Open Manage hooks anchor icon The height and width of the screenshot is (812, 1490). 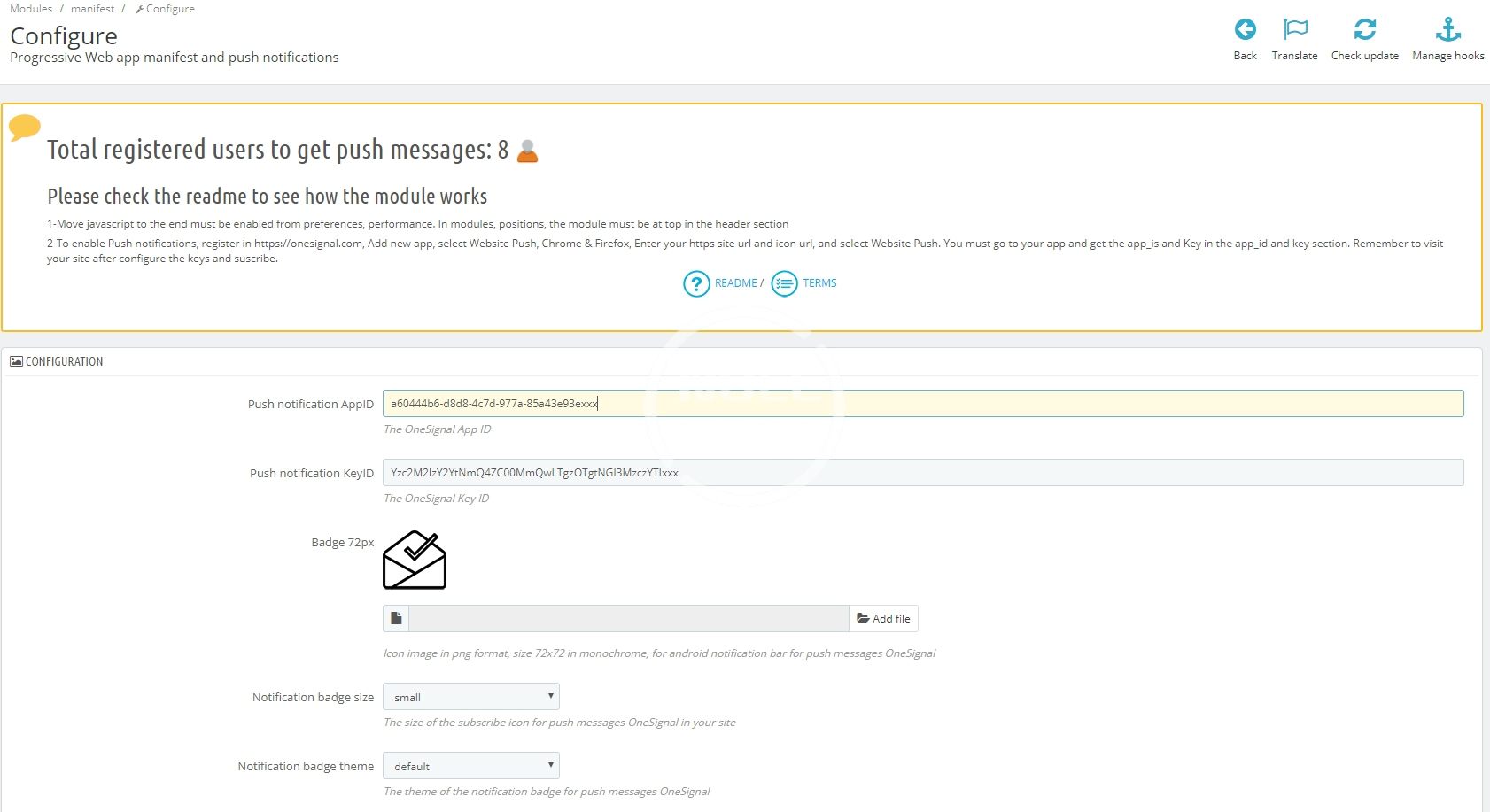coord(1447,30)
